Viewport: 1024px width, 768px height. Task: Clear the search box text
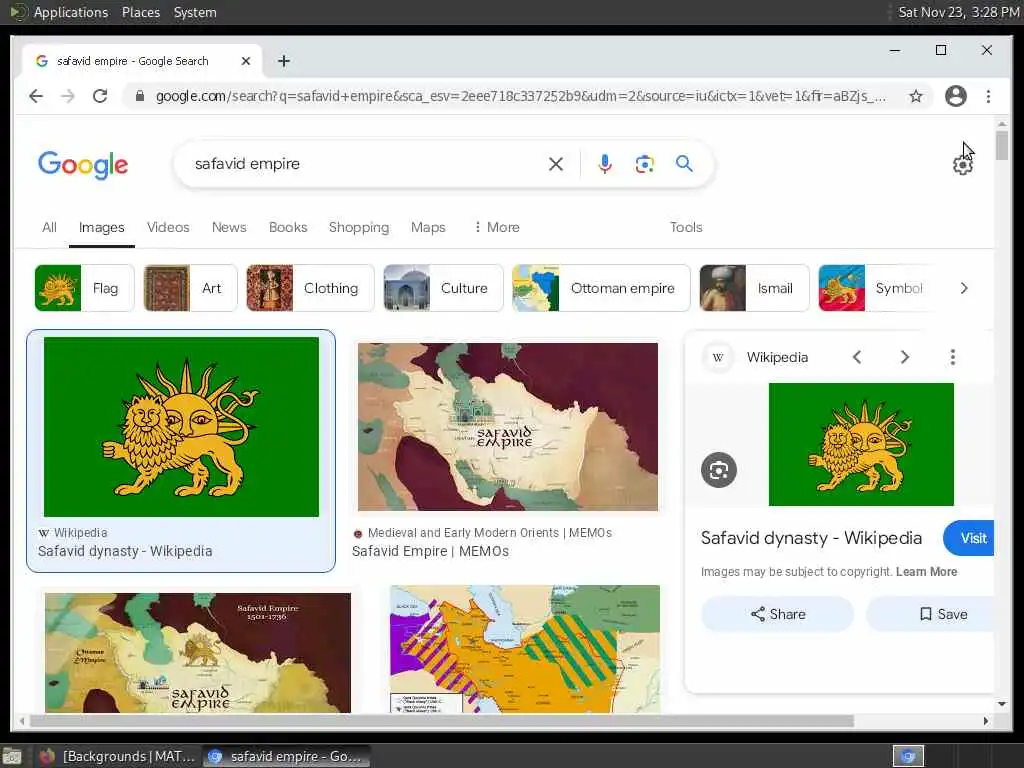pos(556,164)
